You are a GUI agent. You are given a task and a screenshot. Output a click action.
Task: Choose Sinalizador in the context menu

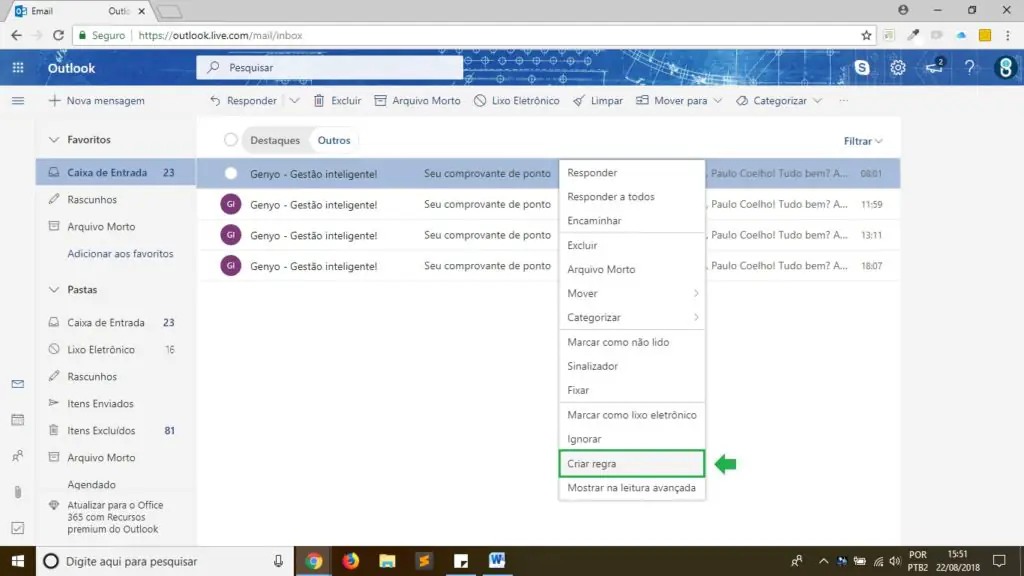632,366
